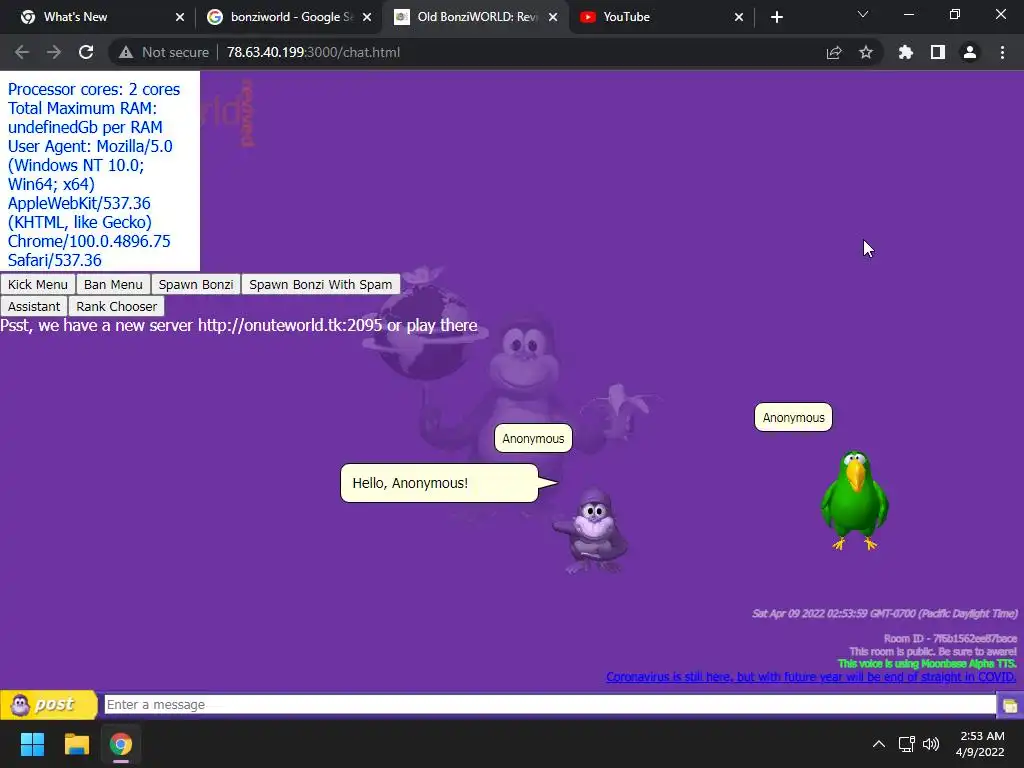
Task: Open the Rank Chooser
Action: (116, 306)
